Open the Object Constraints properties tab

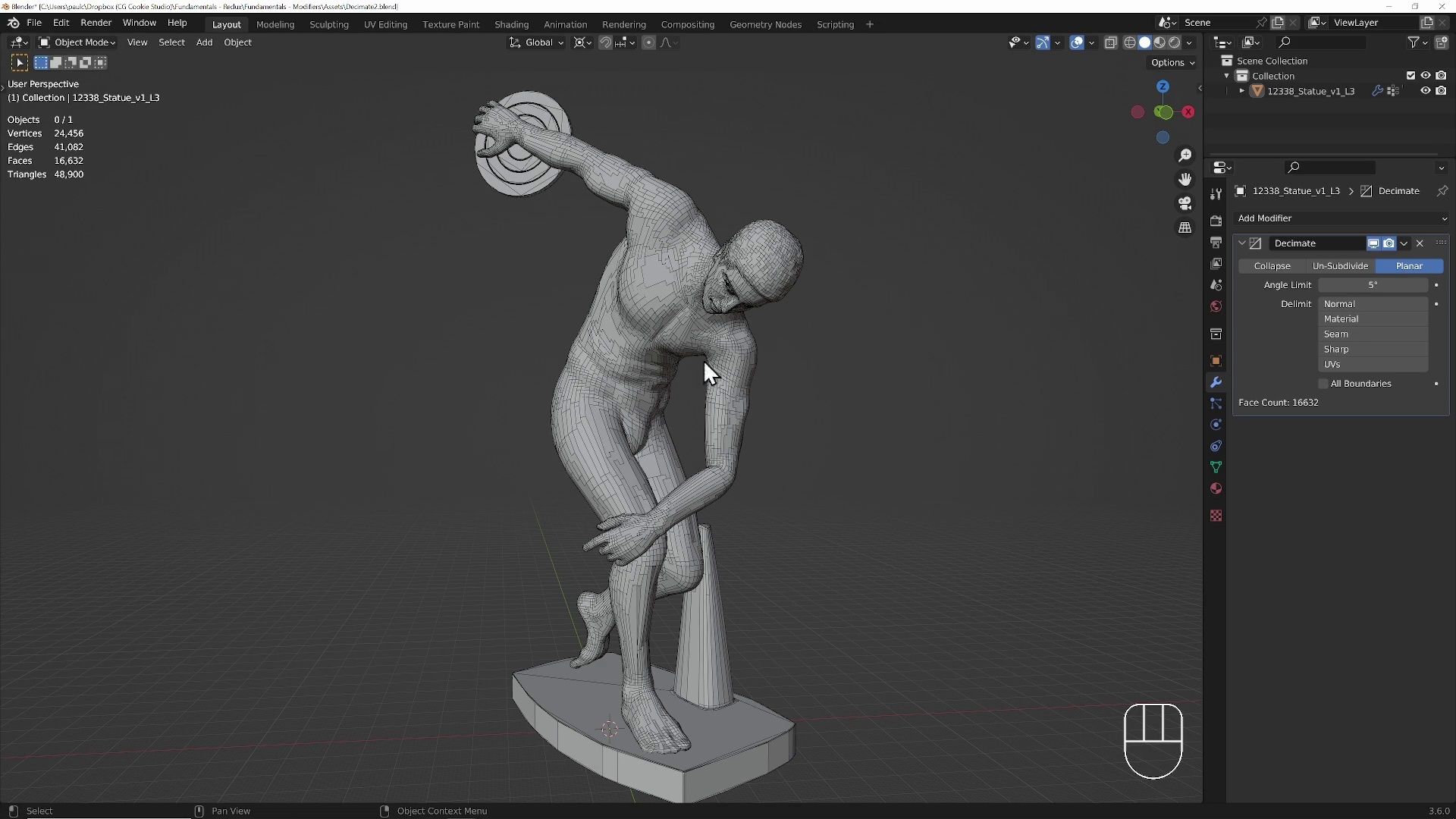pyautogui.click(x=1216, y=446)
